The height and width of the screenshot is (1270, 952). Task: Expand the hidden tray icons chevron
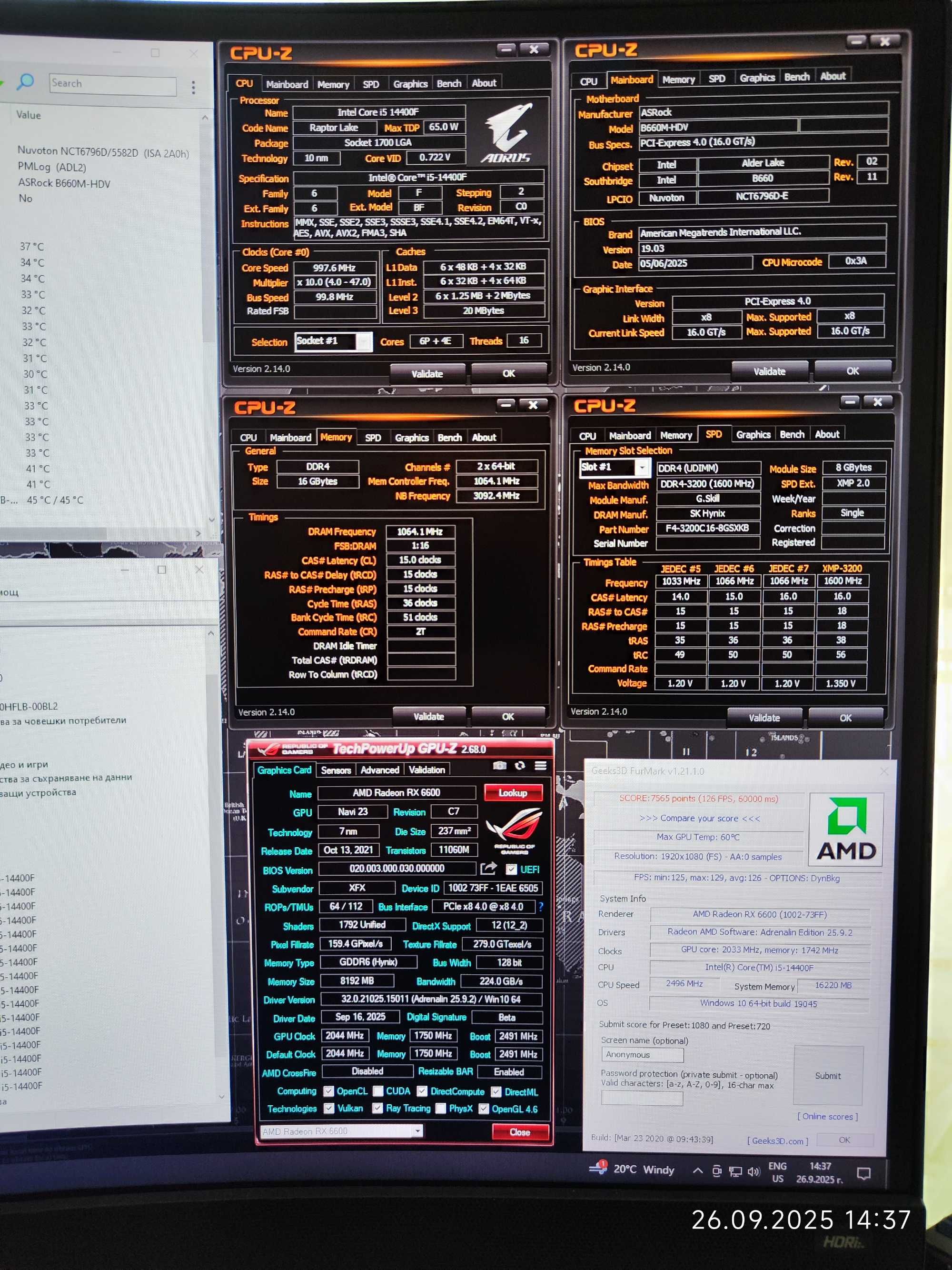tap(698, 1170)
